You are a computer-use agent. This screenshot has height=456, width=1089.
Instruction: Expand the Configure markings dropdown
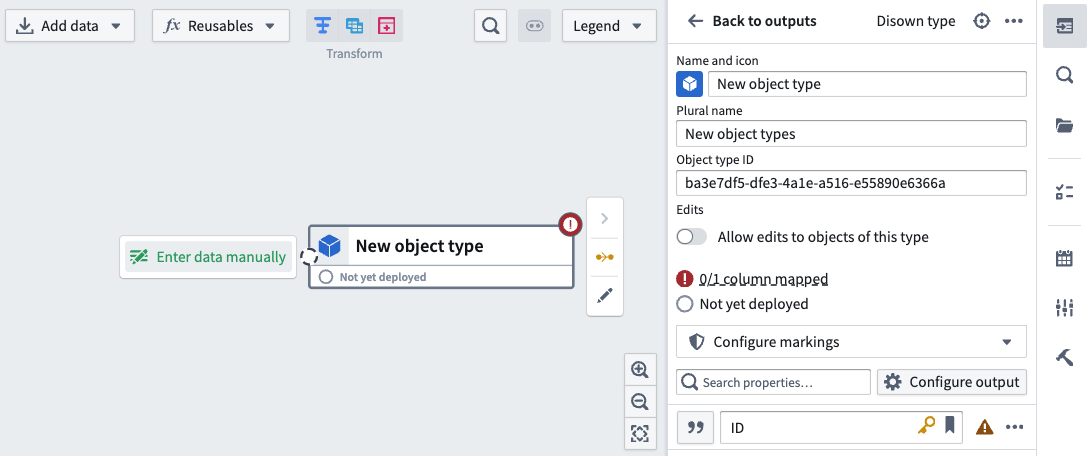point(851,341)
